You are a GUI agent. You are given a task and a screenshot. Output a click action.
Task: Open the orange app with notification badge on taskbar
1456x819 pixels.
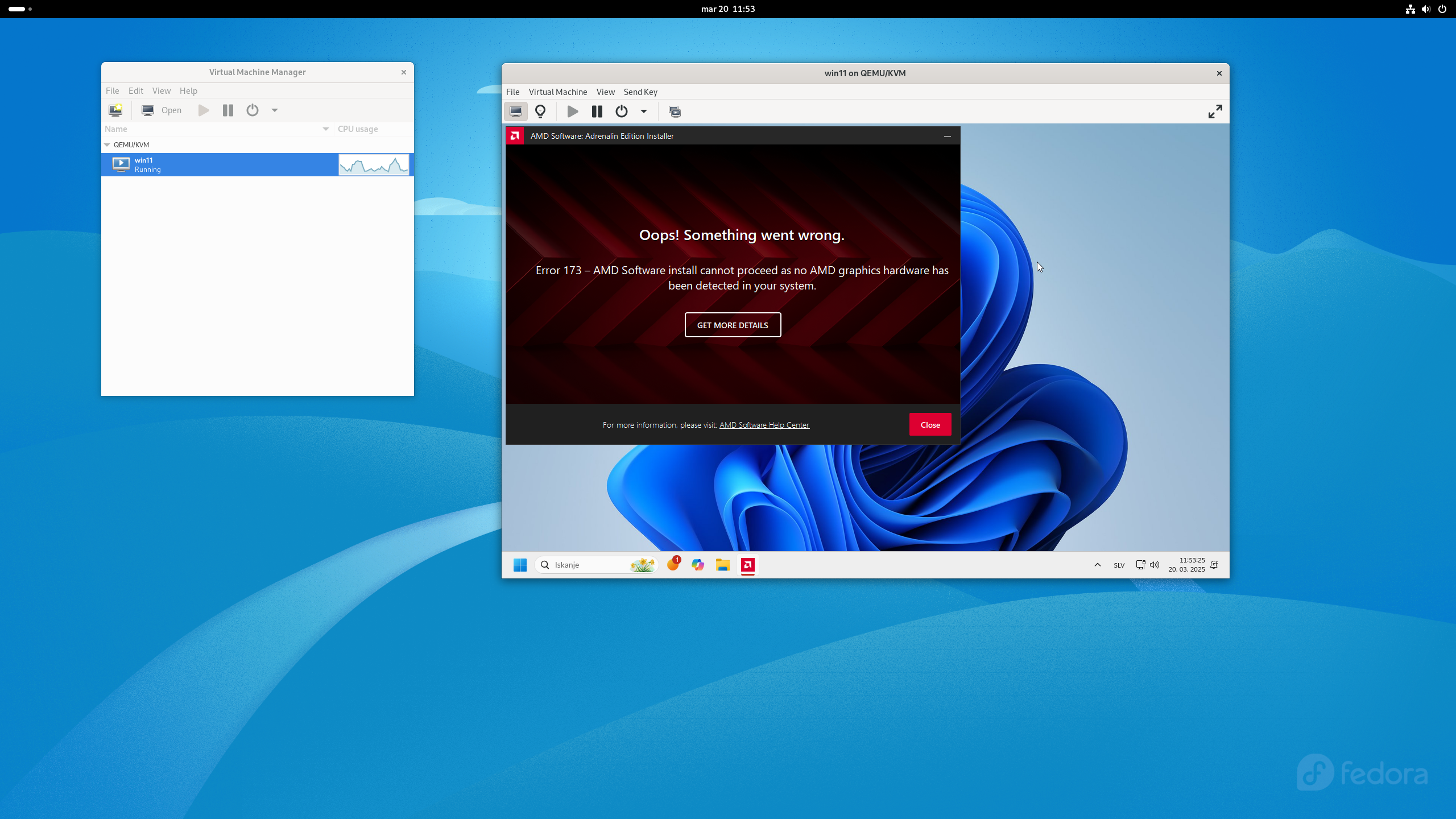point(673,564)
